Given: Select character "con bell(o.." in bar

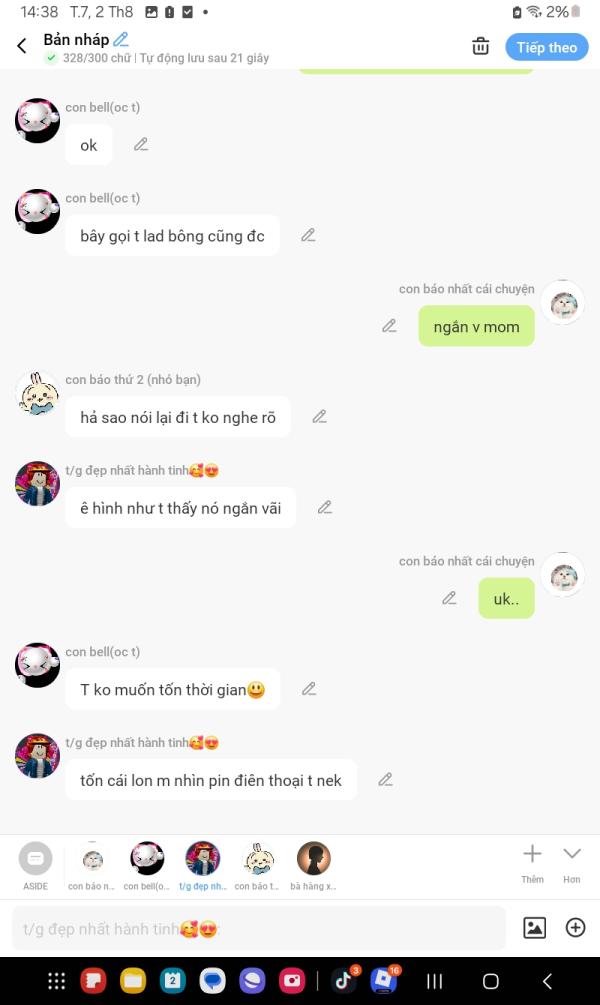Looking at the screenshot, I should (147, 866).
